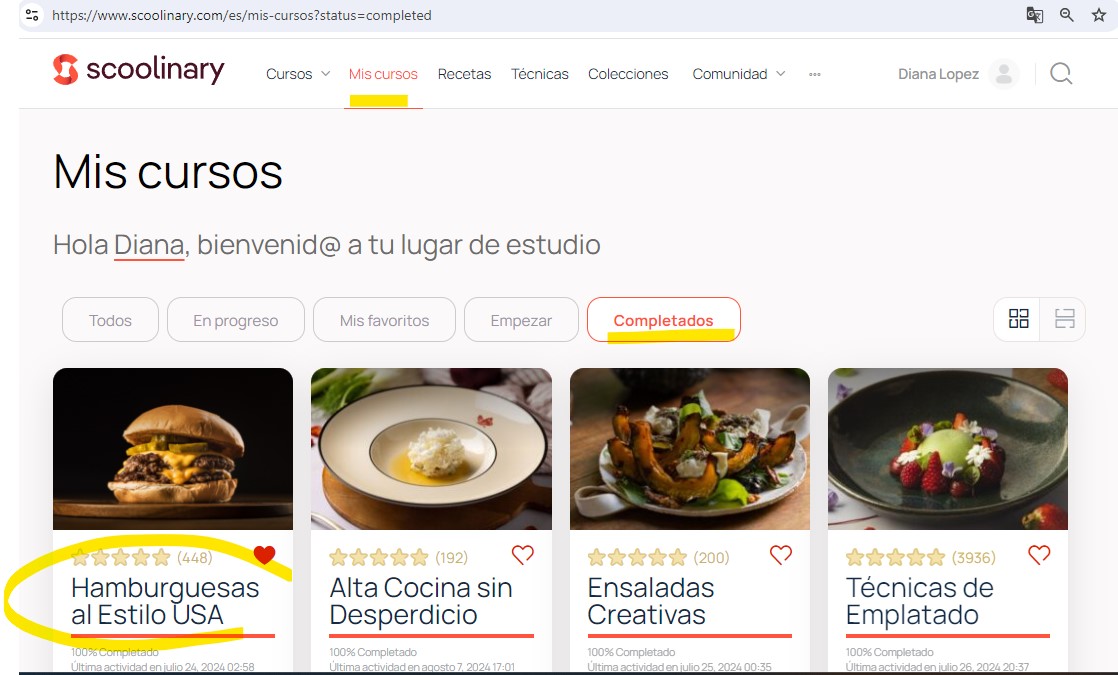Favorite the Alta Cocina sin Desperdicio course
Viewport: 1118px width, 675px height.
521,555
